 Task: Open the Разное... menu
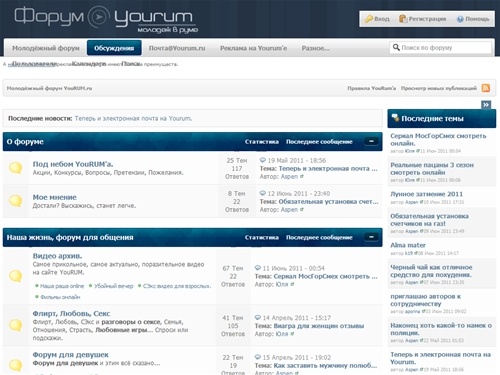[316, 48]
